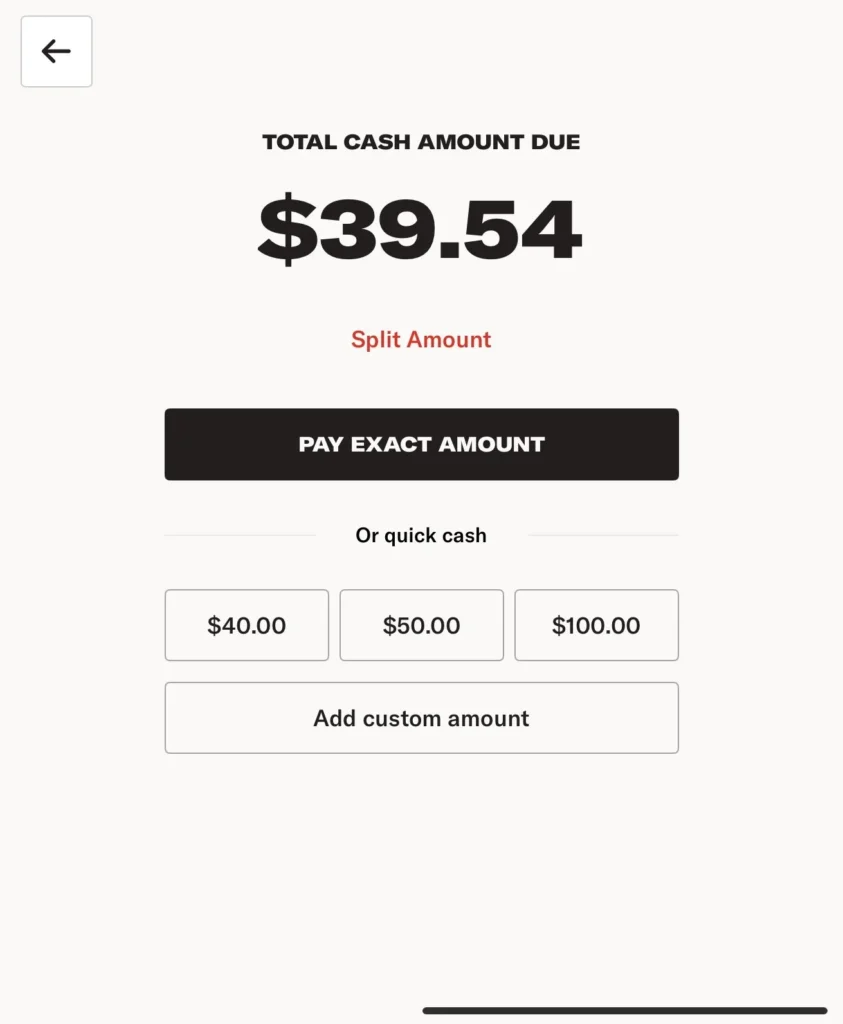The height and width of the screenshot is (1024, 843).
Task: Click Add custom amount
Action: [421, 718]
